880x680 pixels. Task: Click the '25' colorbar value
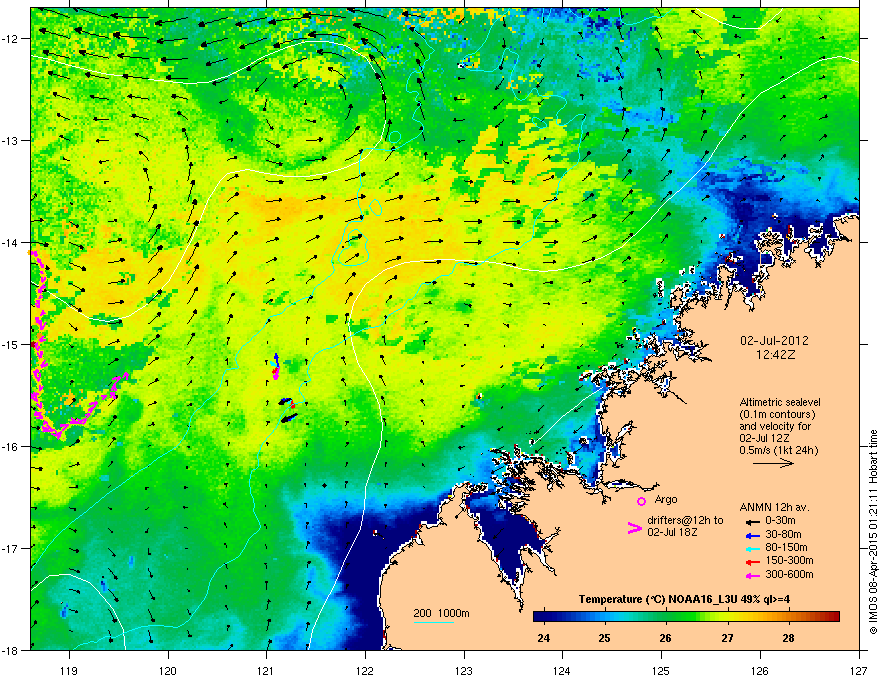(x=604, y=638)
